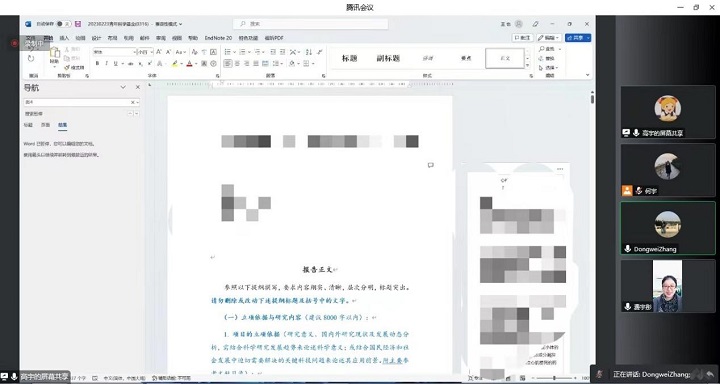
Task: Open the EndNote 20 ribbon tab
Action: point(218,38)
